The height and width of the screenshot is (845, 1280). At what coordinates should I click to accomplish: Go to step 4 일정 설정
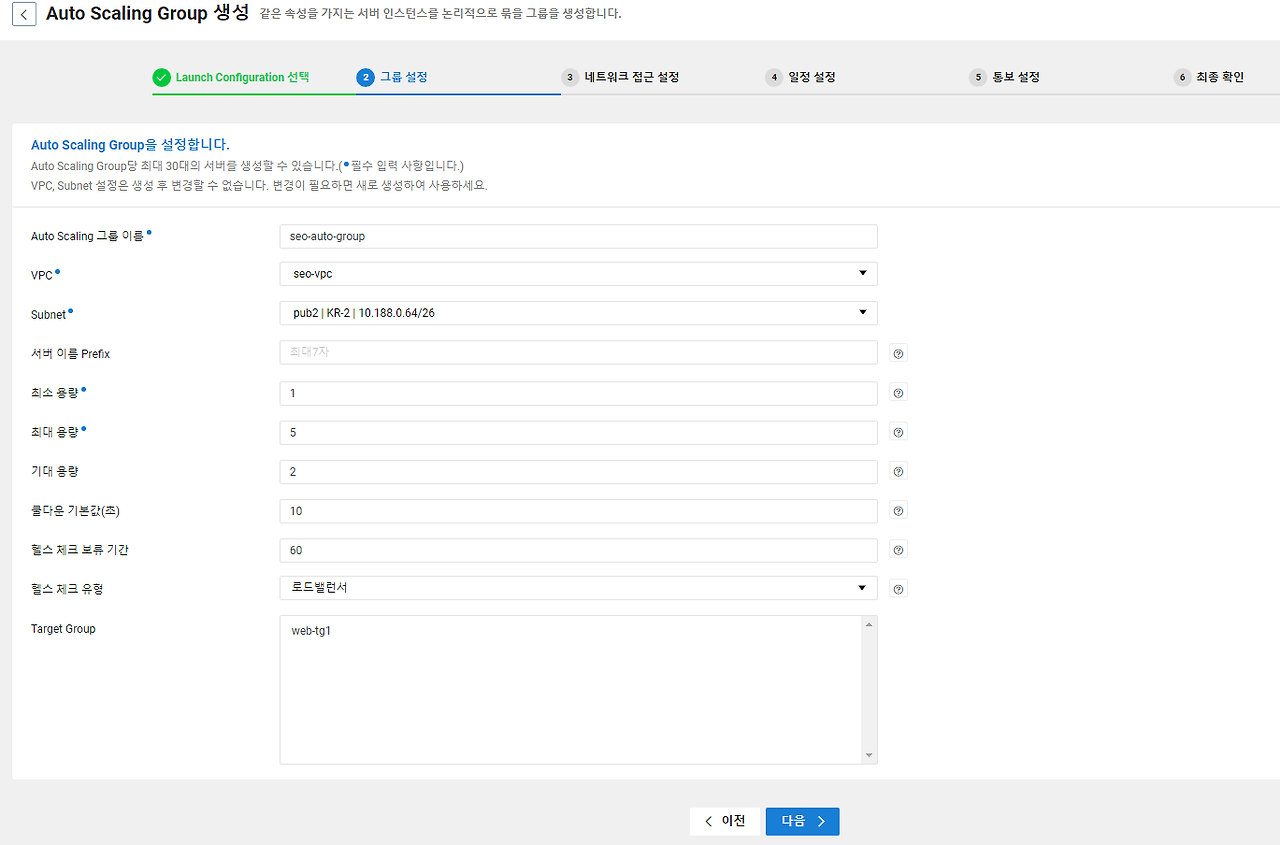pyautogui.click(x=801, y=77)
